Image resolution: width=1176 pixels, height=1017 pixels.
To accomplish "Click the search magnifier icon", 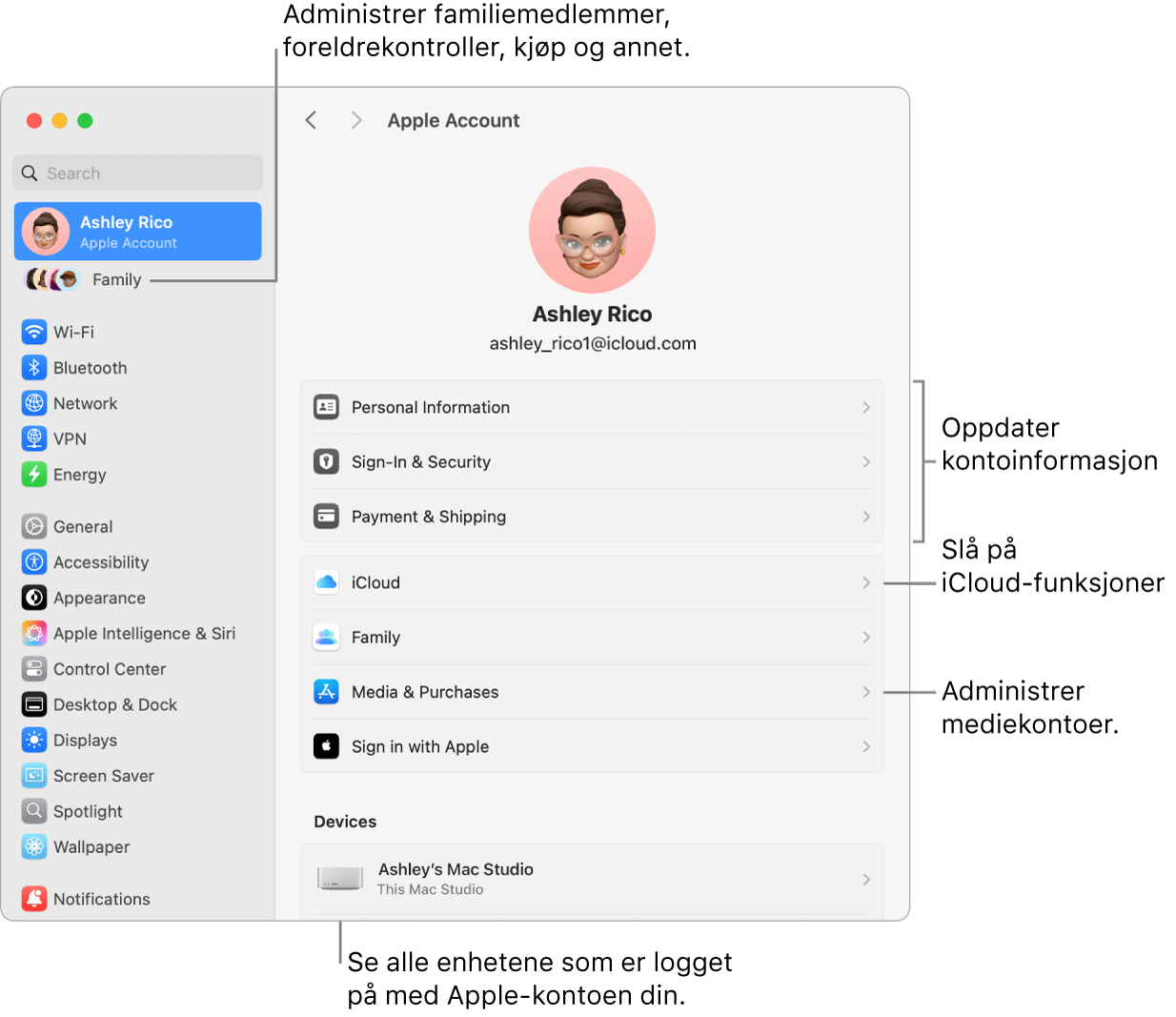I will (30, 173).
